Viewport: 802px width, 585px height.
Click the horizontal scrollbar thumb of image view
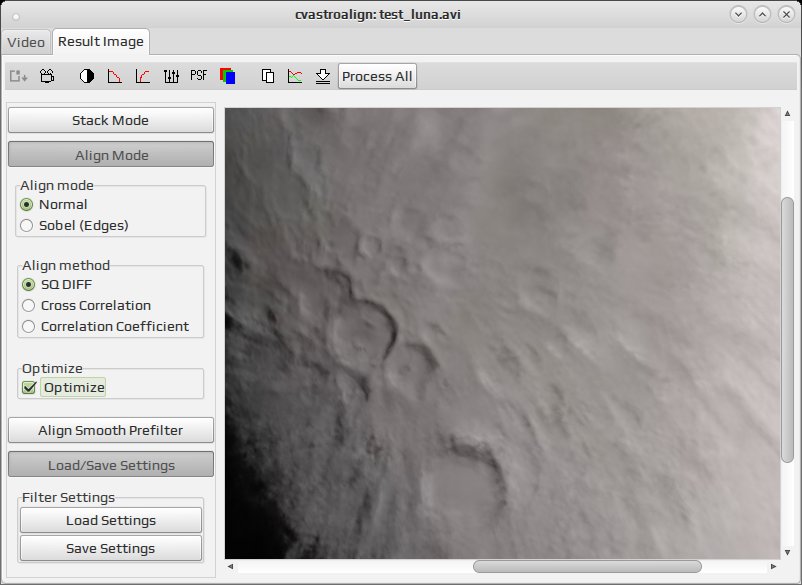coord(587,566)
